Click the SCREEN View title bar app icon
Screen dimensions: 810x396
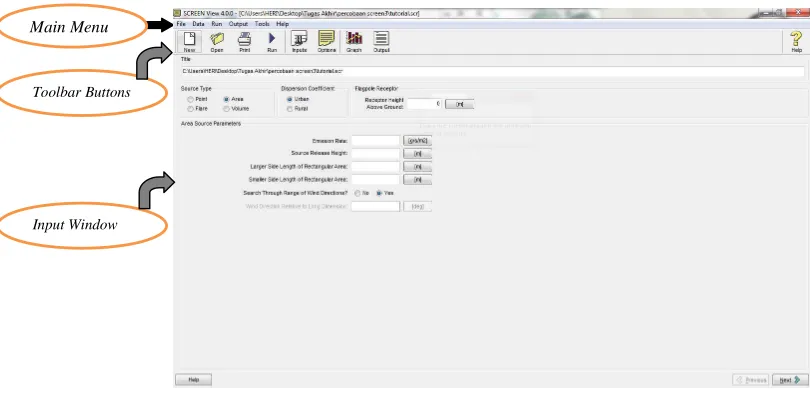(177, 13)
